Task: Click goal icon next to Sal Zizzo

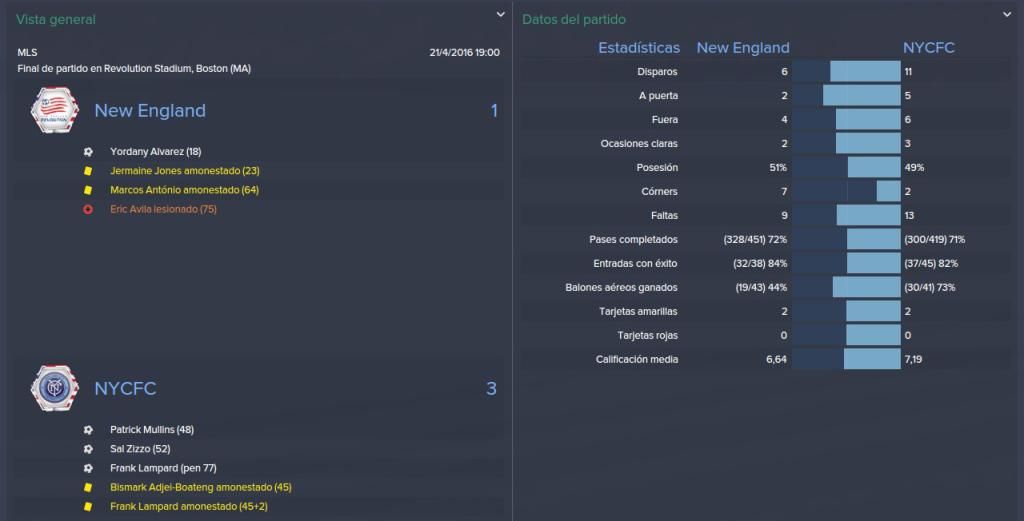Action: pyautogui.click(x=88, y=449)
